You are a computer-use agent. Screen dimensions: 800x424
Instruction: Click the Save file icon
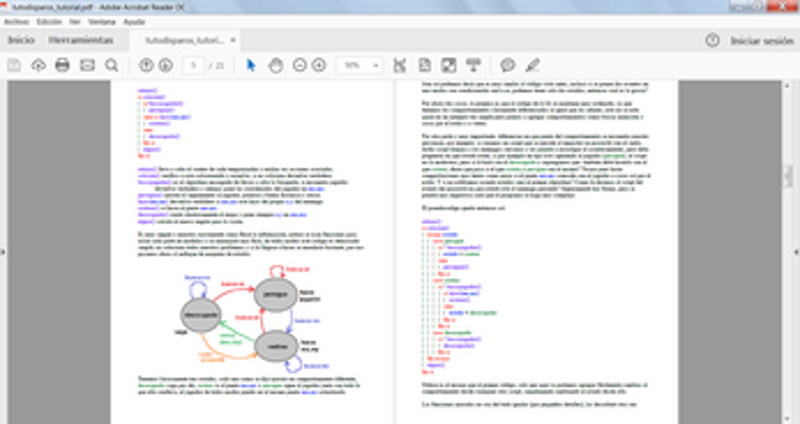point(14,65)
